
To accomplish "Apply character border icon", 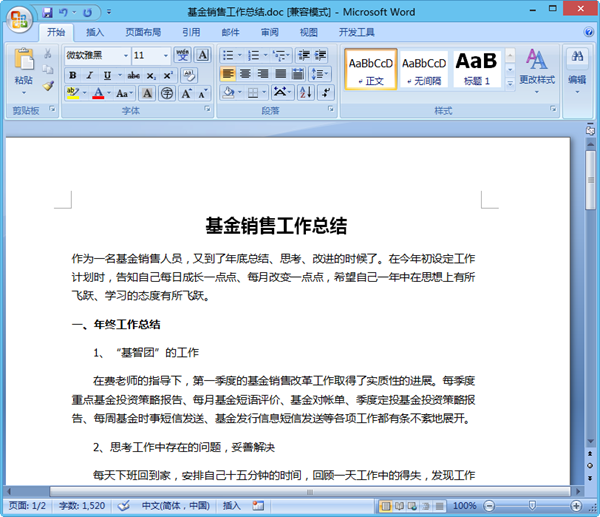I will pyautogui.click(x=203, y=55).
